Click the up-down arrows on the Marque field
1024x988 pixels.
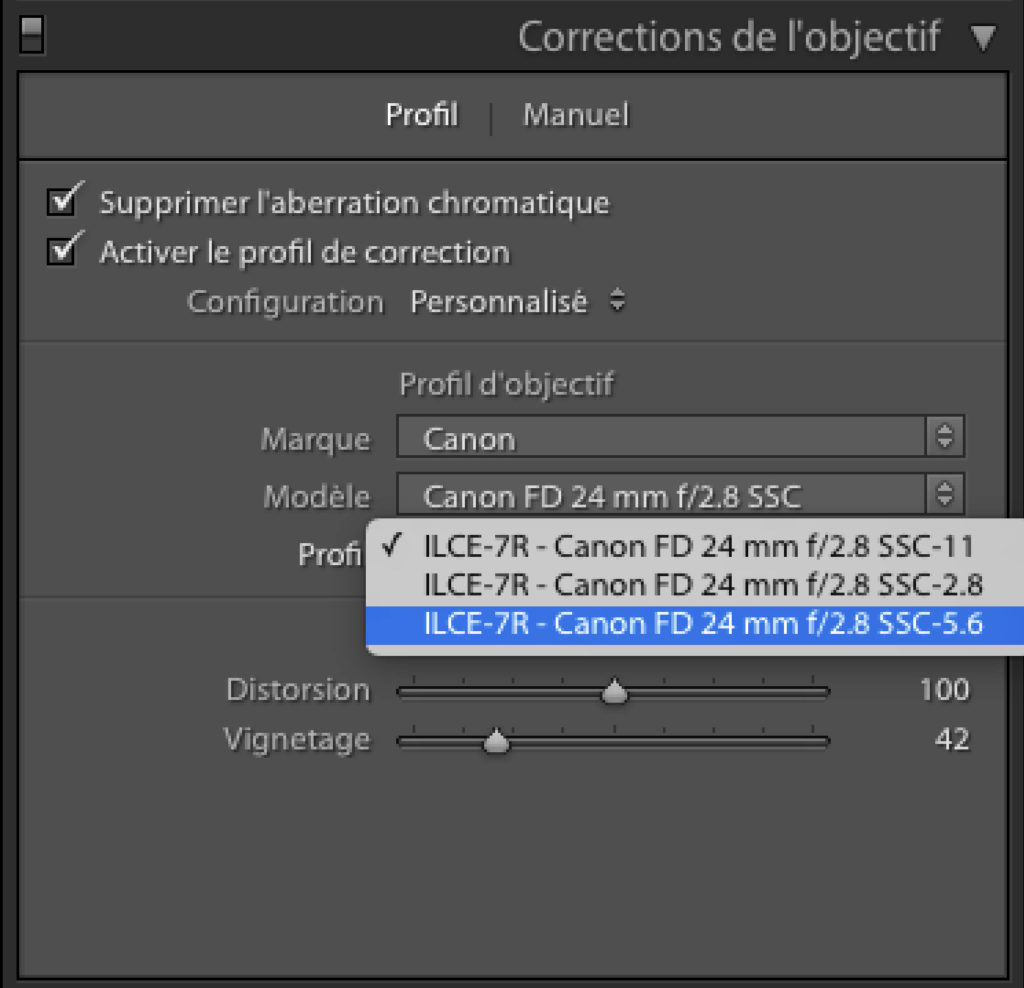pyautogui.click(x=943, y=438)
